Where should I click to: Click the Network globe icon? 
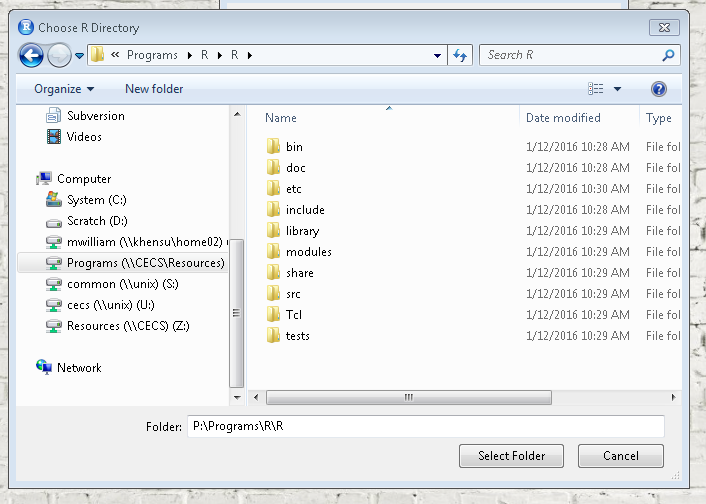44,367
